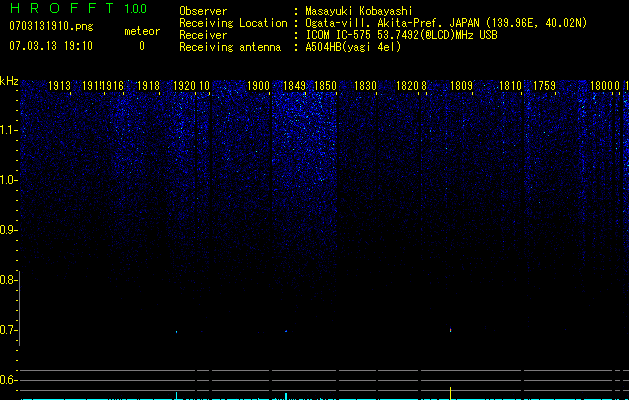This screenshot has height=400, width=629.
Task: Click the 0.9 frequency axis label
Action: (8, 230)
